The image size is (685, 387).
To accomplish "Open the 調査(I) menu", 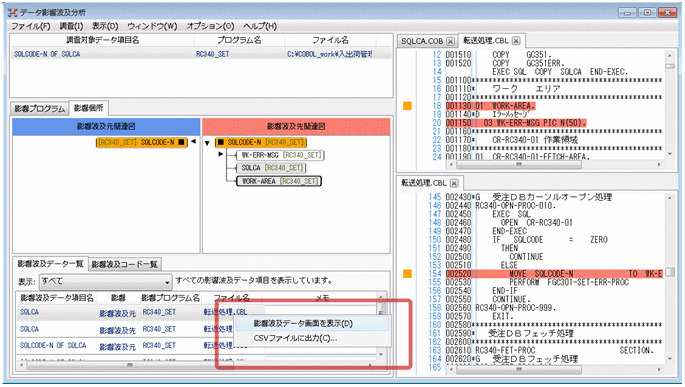I will point(71,26).
